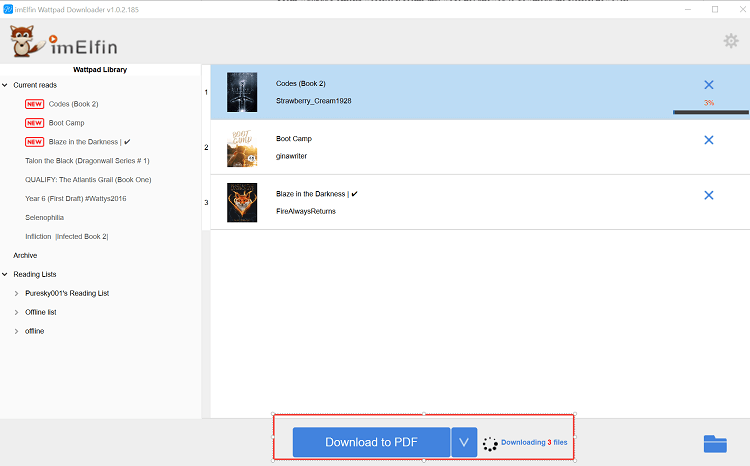Open the Codes (Book 2) cover thumbnail
The image size is (750, 466).
click(242, 92)
